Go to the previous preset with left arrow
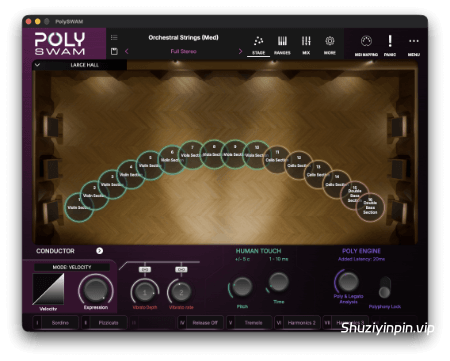The width and height of the screenshot is (450, 361). pyautogui.click(x=127, y=51)
